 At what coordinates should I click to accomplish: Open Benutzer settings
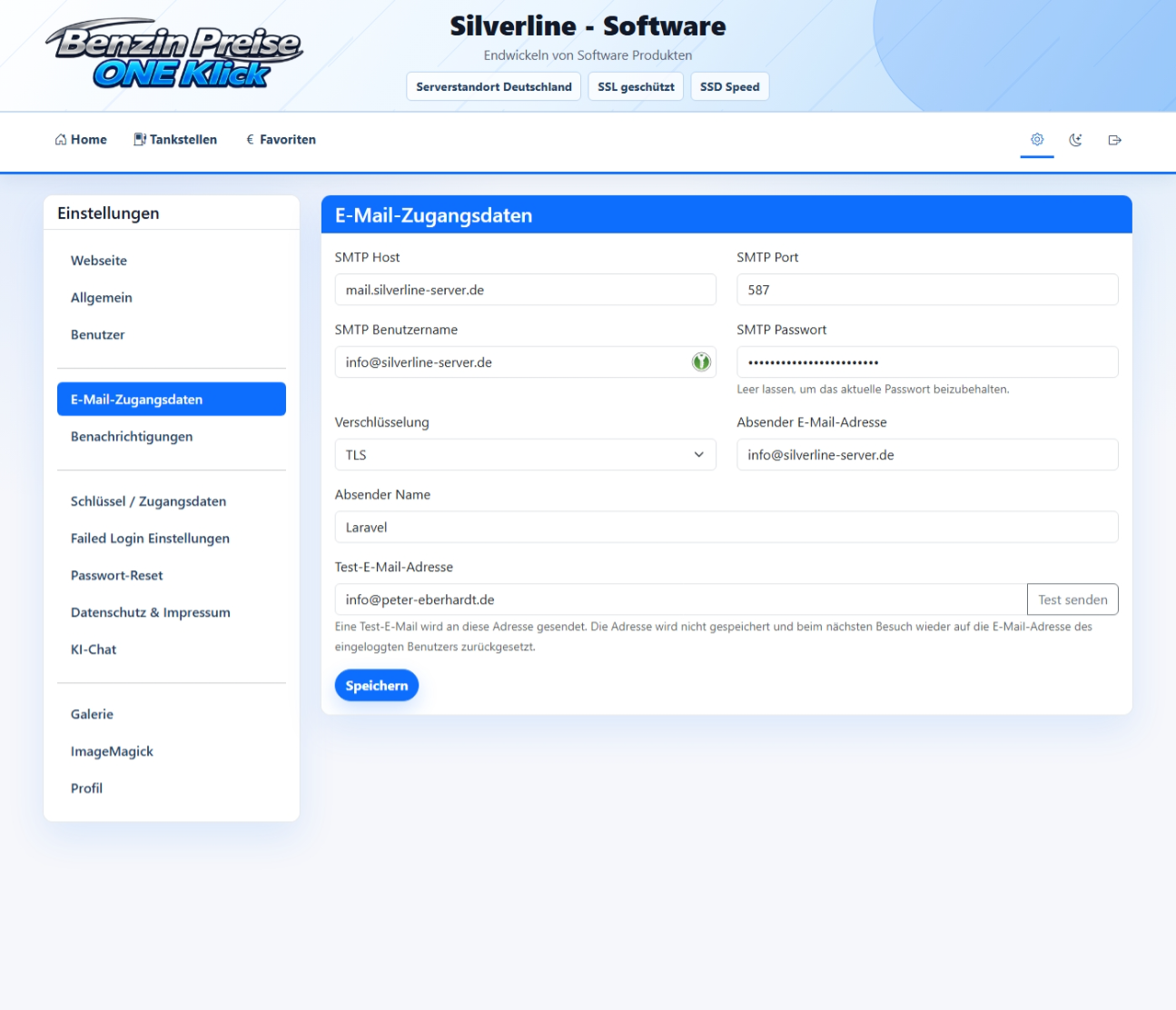[x=172, y=335]
